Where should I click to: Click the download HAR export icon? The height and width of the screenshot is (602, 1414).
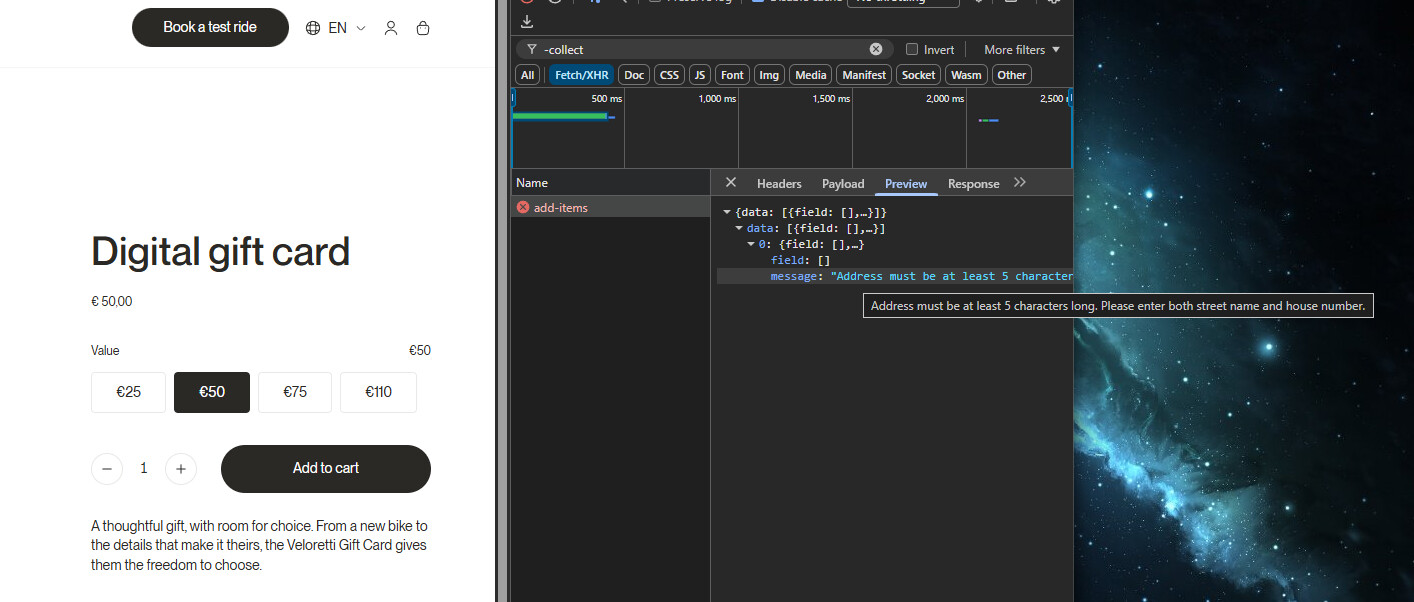click(527, 21)
